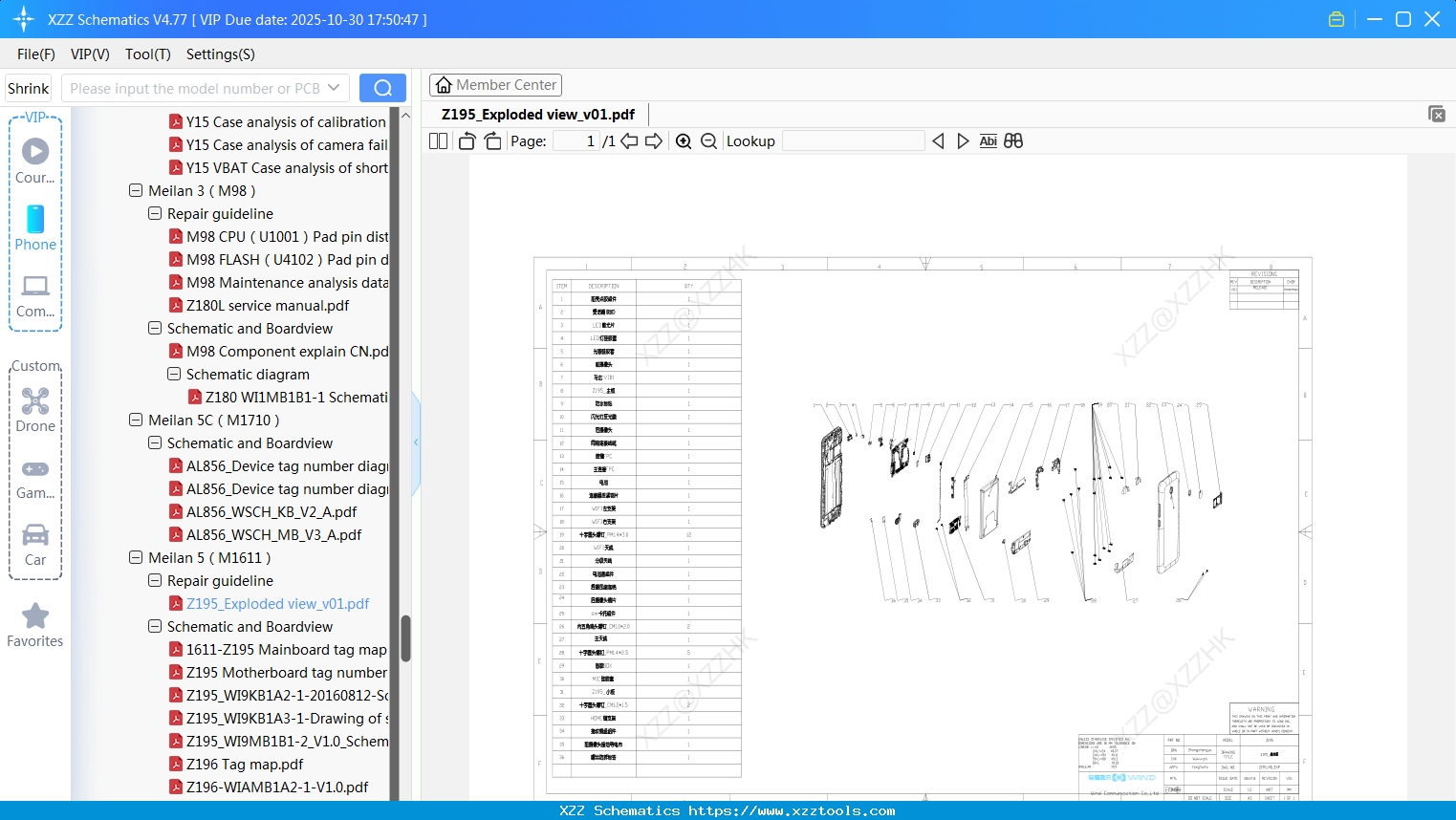
Task: Open the Member Center
Action: click(495, 85)
